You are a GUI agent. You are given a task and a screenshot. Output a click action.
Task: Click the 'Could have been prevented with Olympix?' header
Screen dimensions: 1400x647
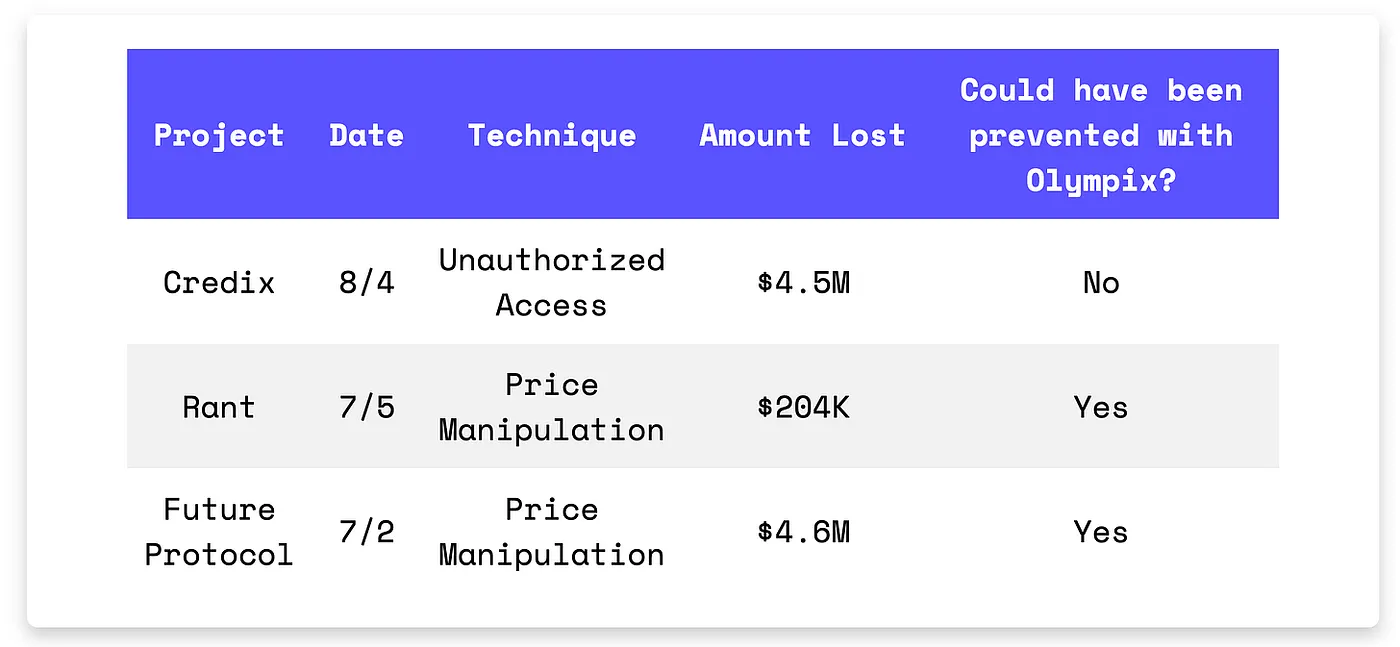click(1100, 135)
